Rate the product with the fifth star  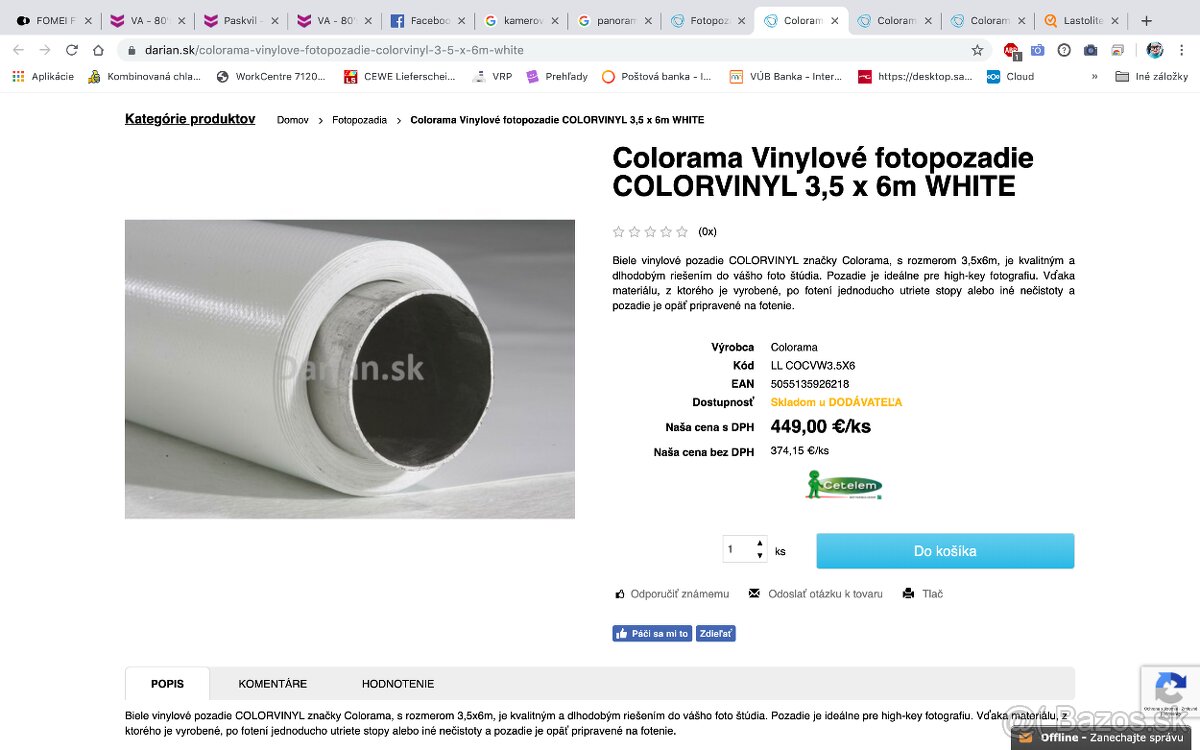682,232
